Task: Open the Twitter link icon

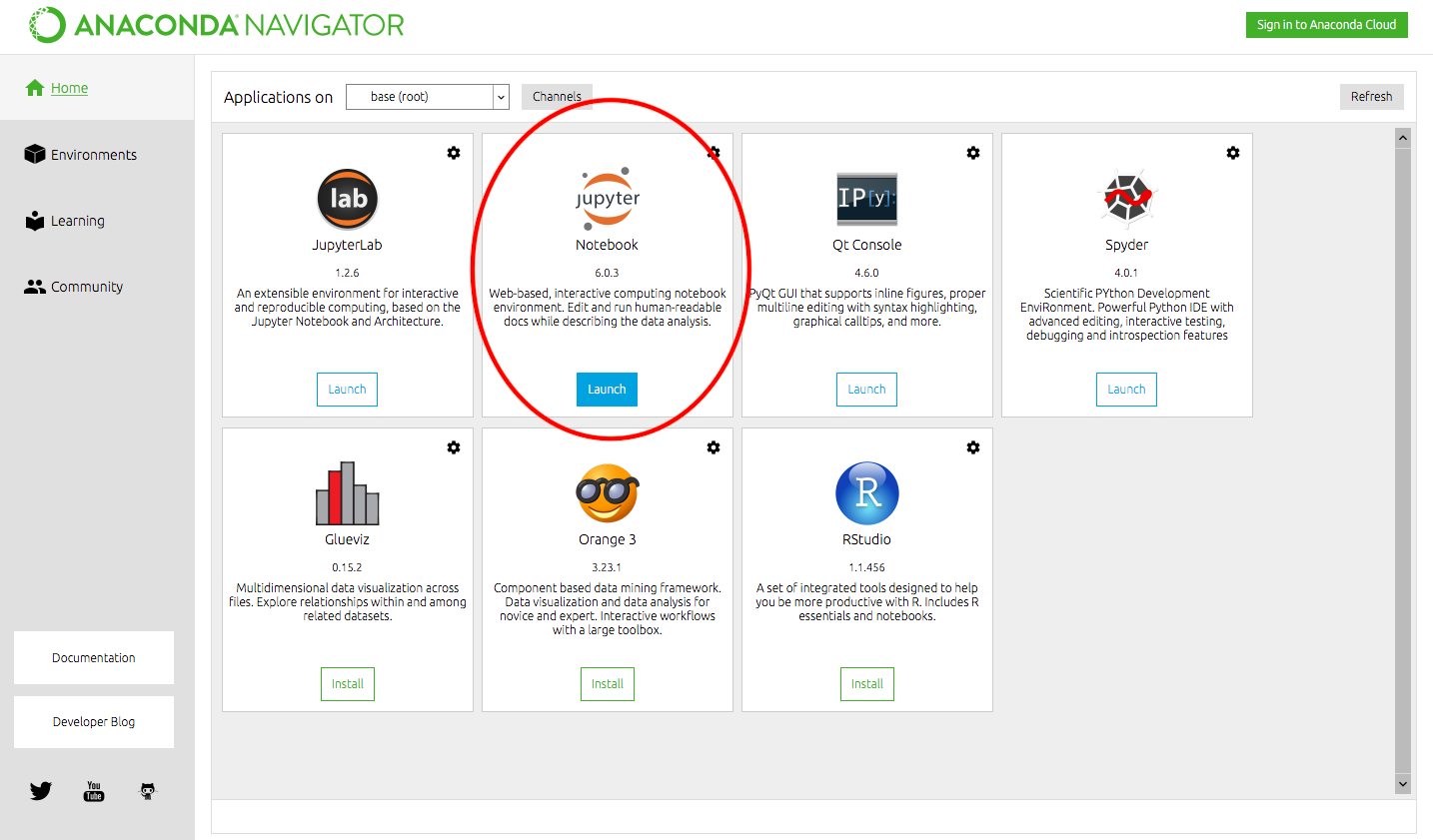Action: pyautogui.click(x=41, y=791)
